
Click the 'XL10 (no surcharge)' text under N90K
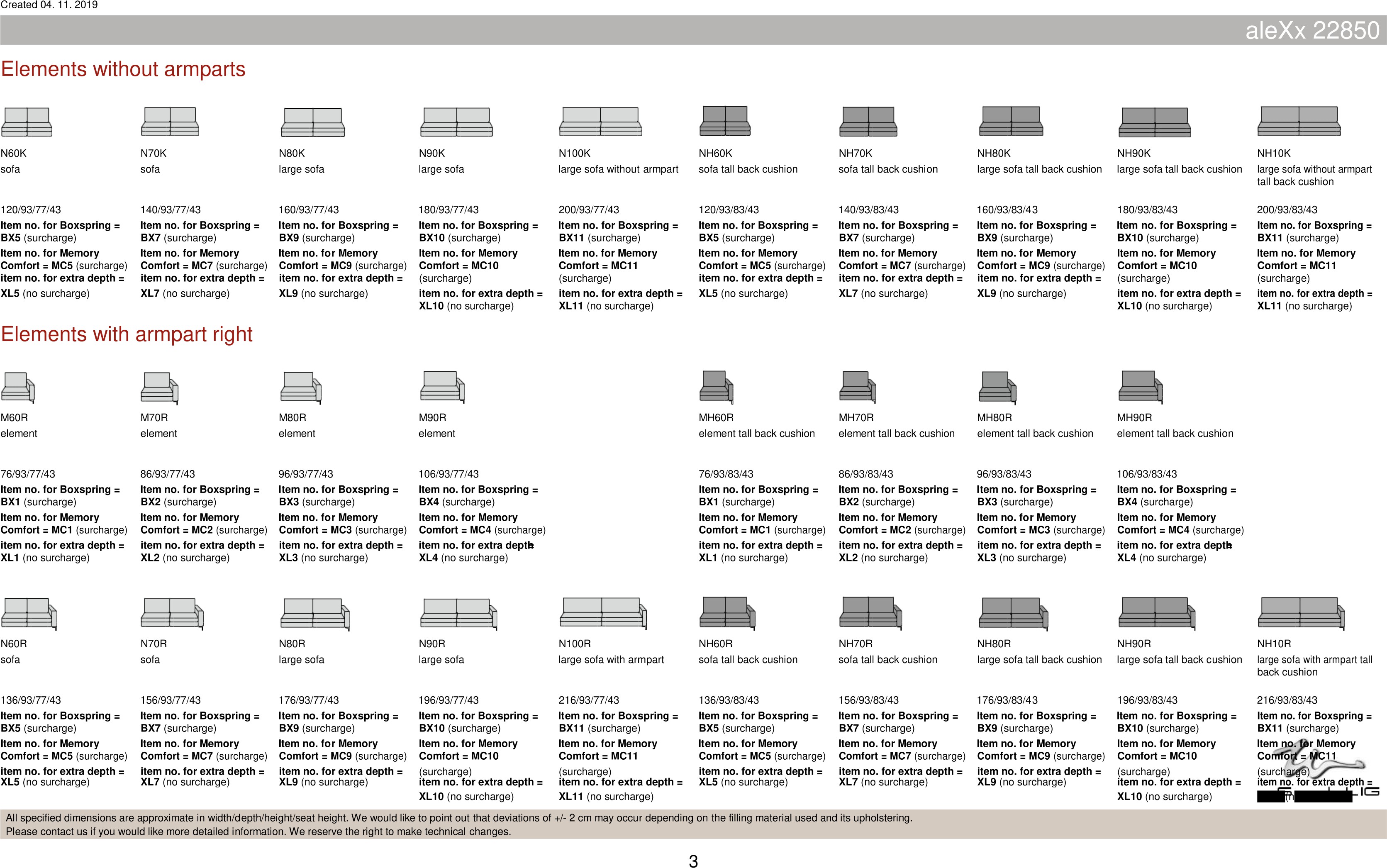(x=466, y=306)
